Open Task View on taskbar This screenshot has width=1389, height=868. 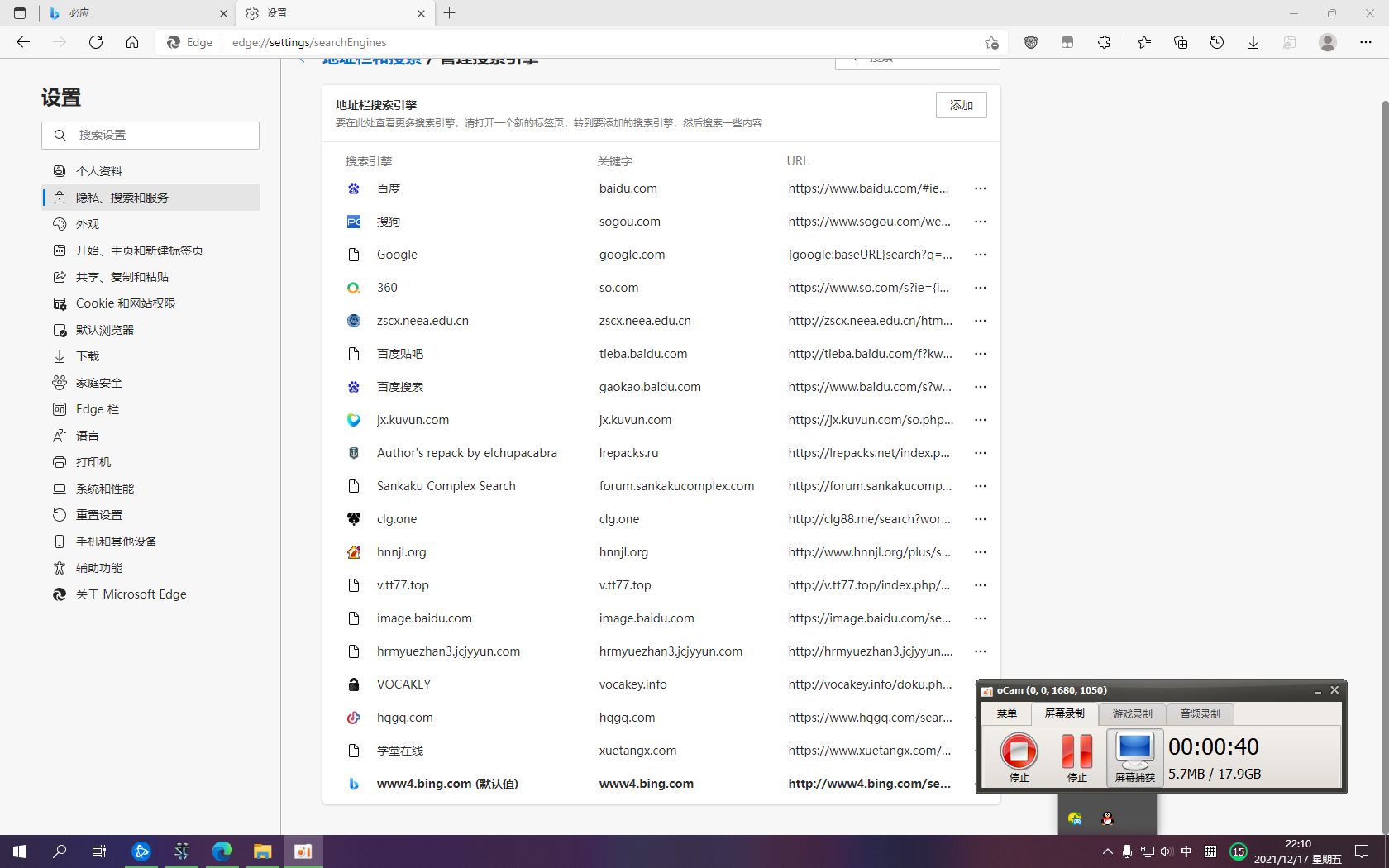tap(99, 851)
